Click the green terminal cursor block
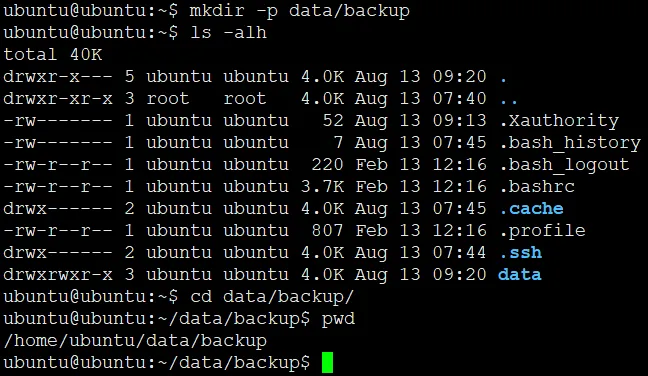This screenshot has width=648, height=376. point(327,362)
